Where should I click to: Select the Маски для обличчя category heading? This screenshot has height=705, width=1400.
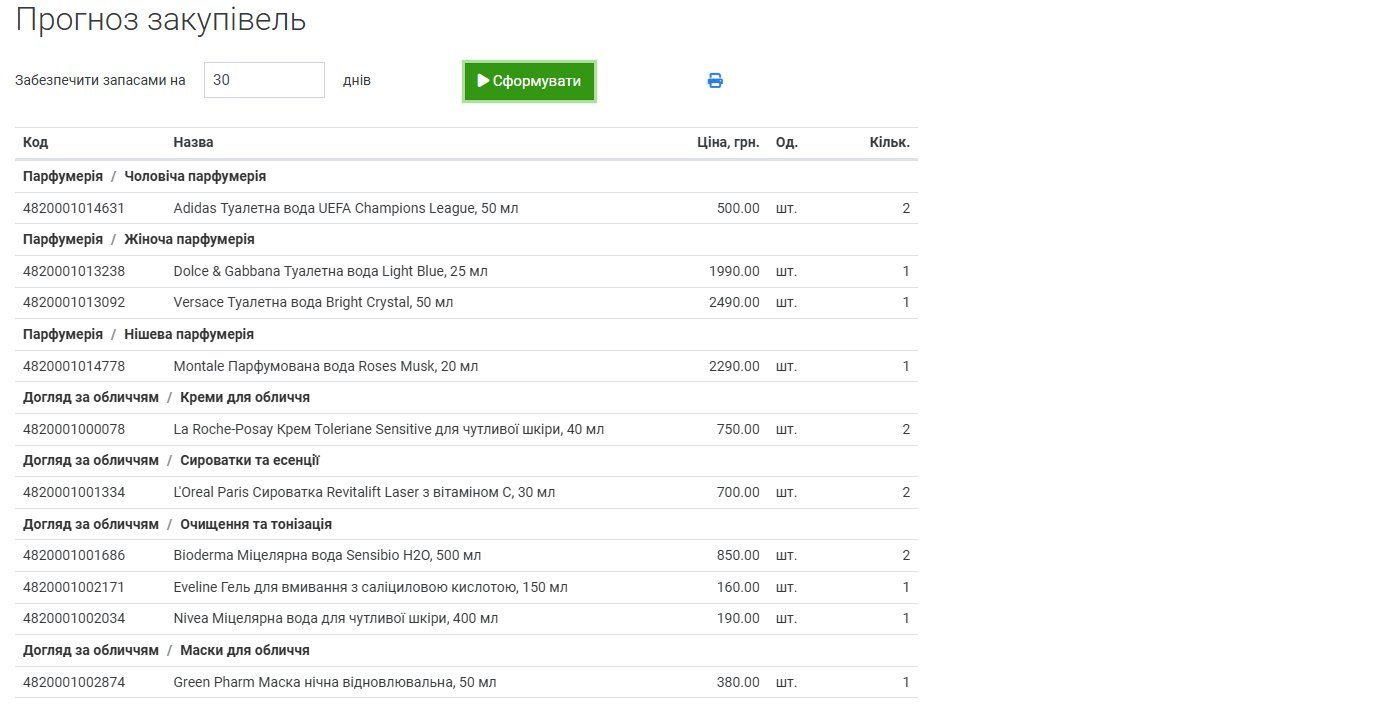click(245, 650)
